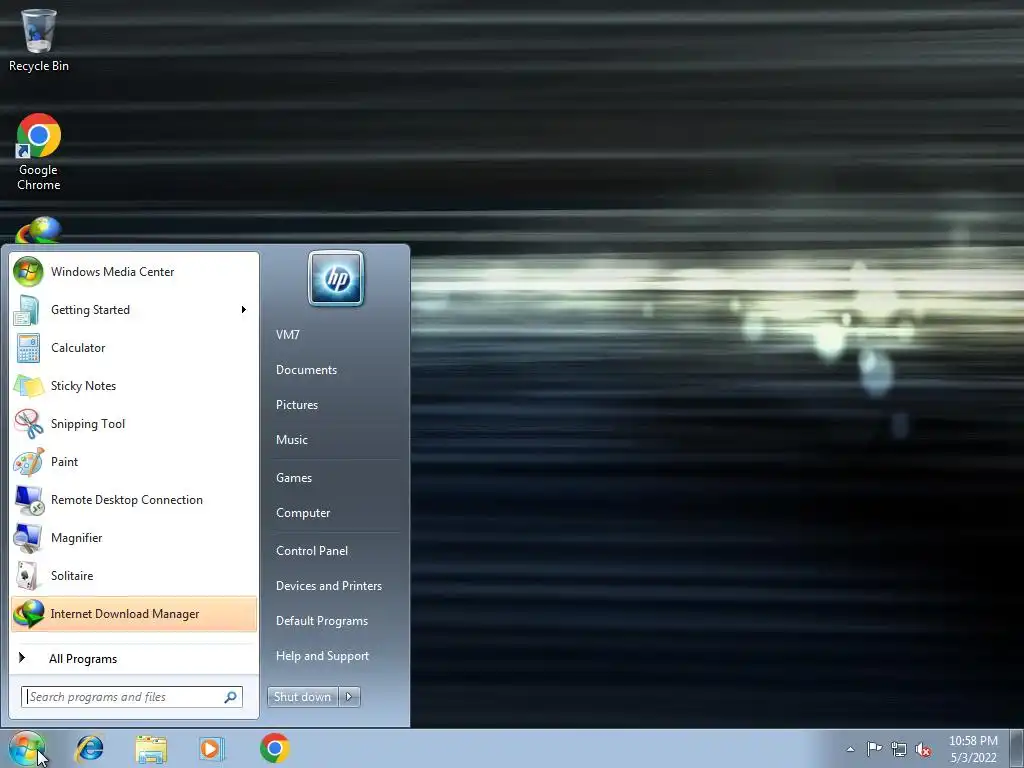The image size is (1024, 768).
Task: Click the Calculator label text
Action: click(78, 348)
